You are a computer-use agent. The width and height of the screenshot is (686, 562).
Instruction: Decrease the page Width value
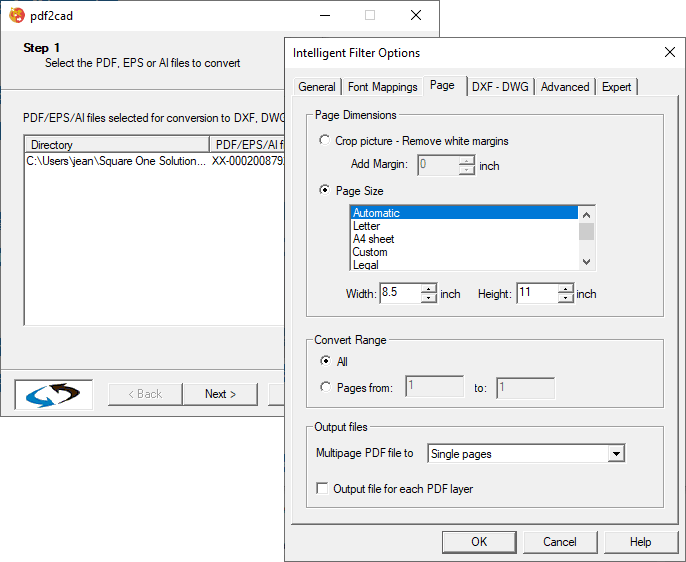(429, 298)
